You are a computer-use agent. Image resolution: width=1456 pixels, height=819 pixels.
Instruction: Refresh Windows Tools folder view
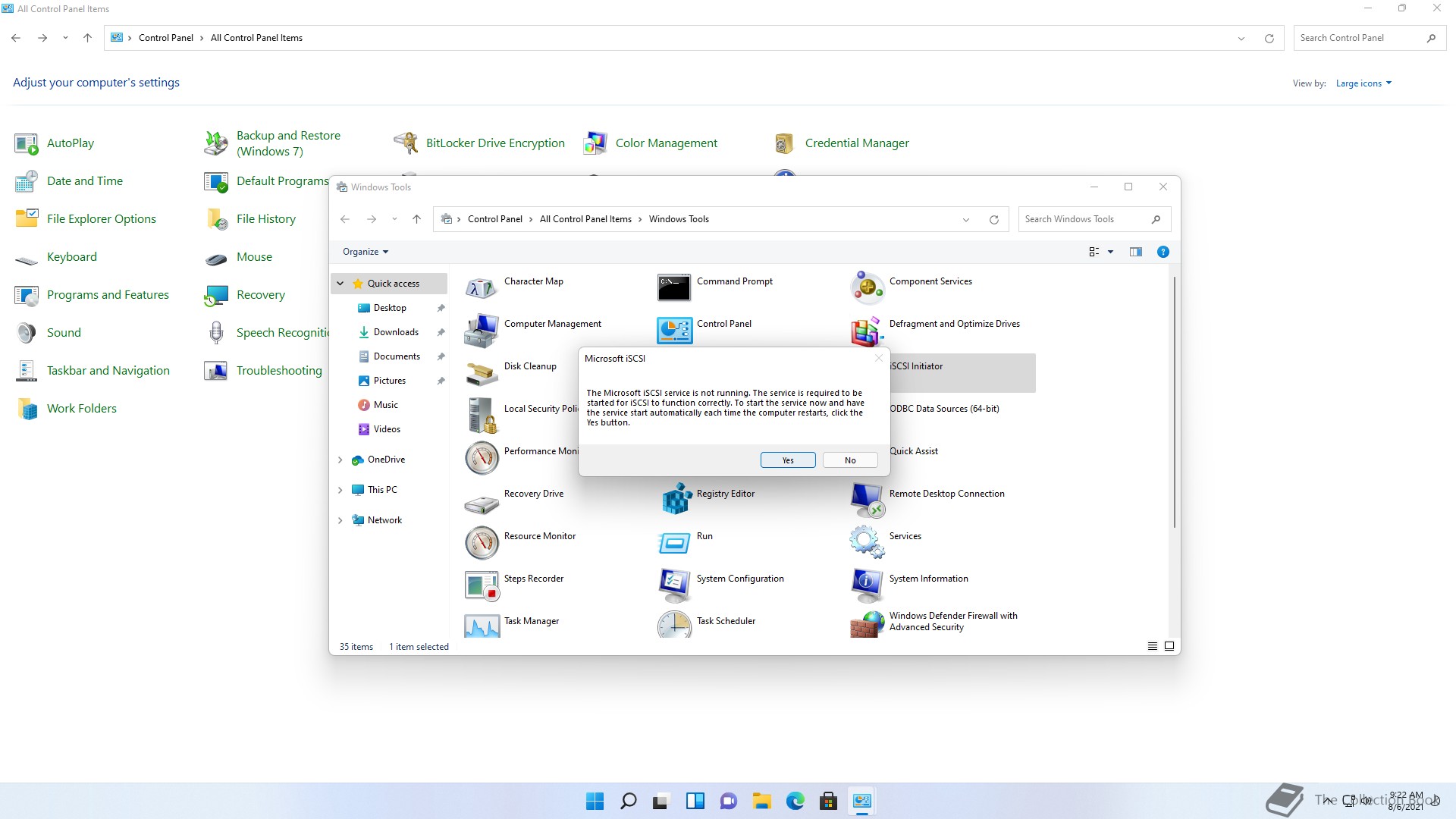tap(993, 220)
